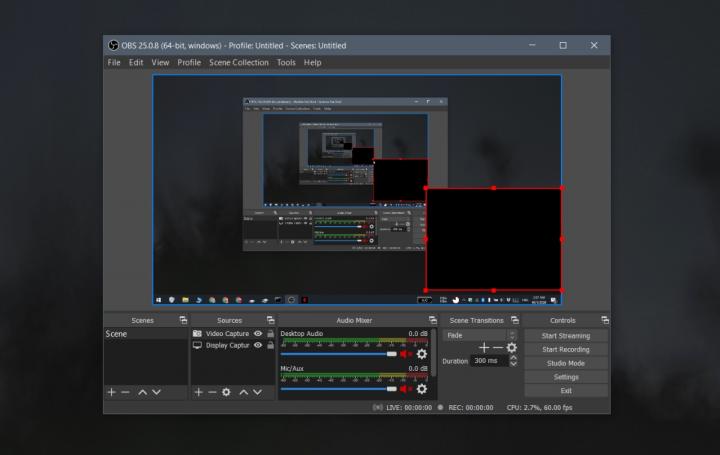Open the Edit menu

(x=136, y=62)
